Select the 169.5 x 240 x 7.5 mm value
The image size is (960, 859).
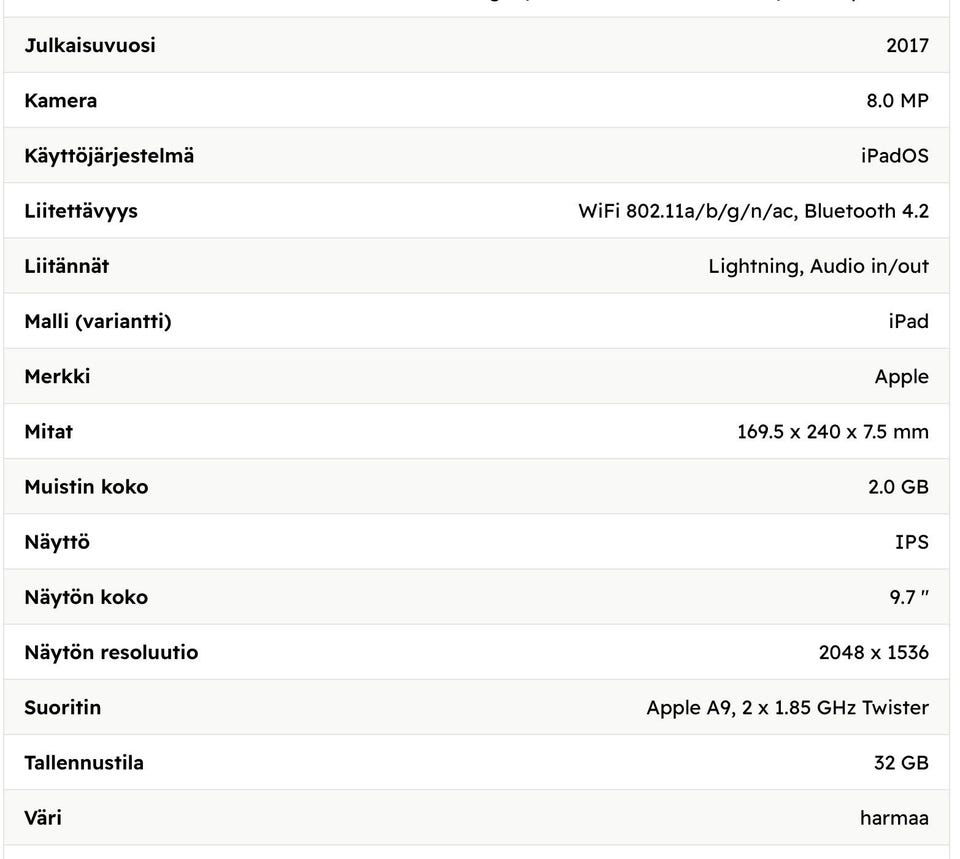(x=833, y=432)
